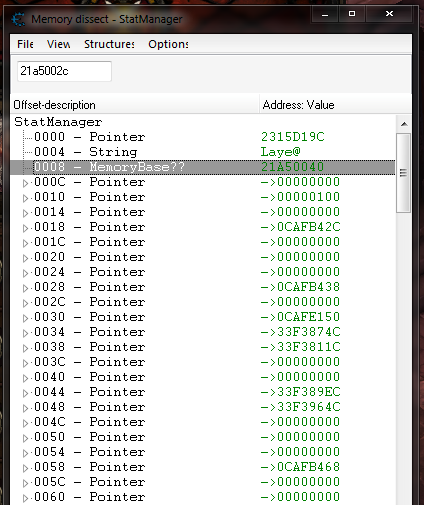Open the Structures menu

click(109, 44)
